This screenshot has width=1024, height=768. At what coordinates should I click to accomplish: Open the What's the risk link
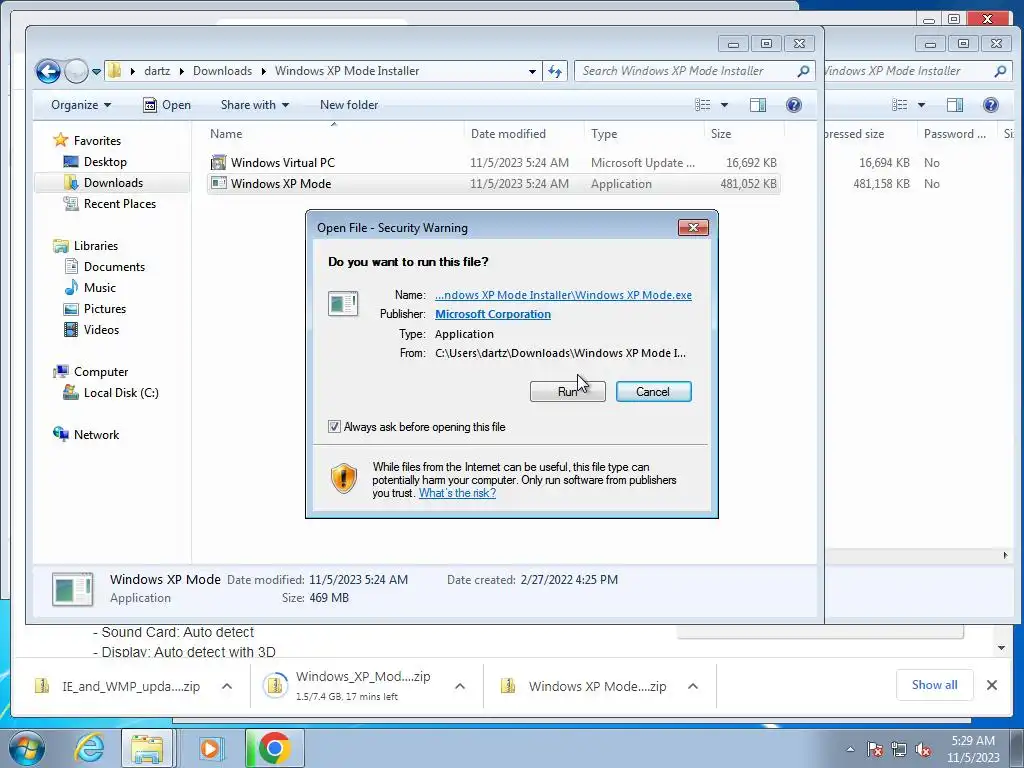(x=457, y=493)
